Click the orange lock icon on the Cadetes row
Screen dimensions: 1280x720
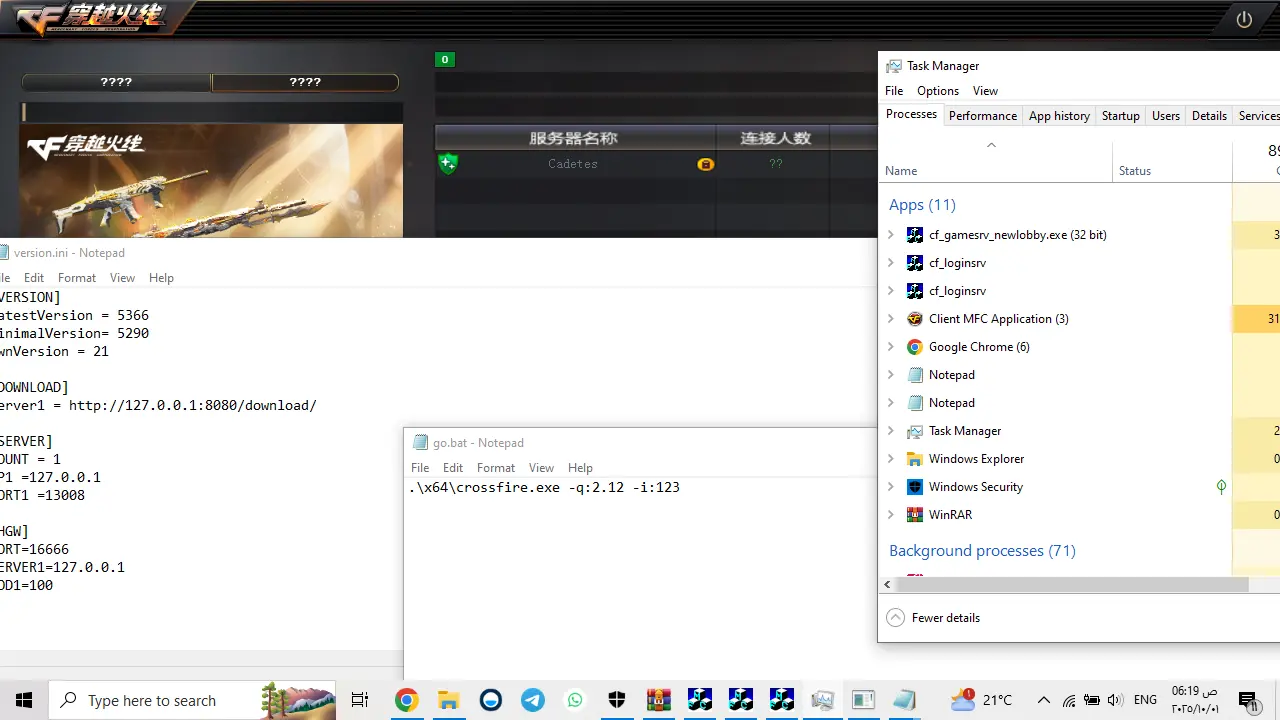(x=705, y=164)
